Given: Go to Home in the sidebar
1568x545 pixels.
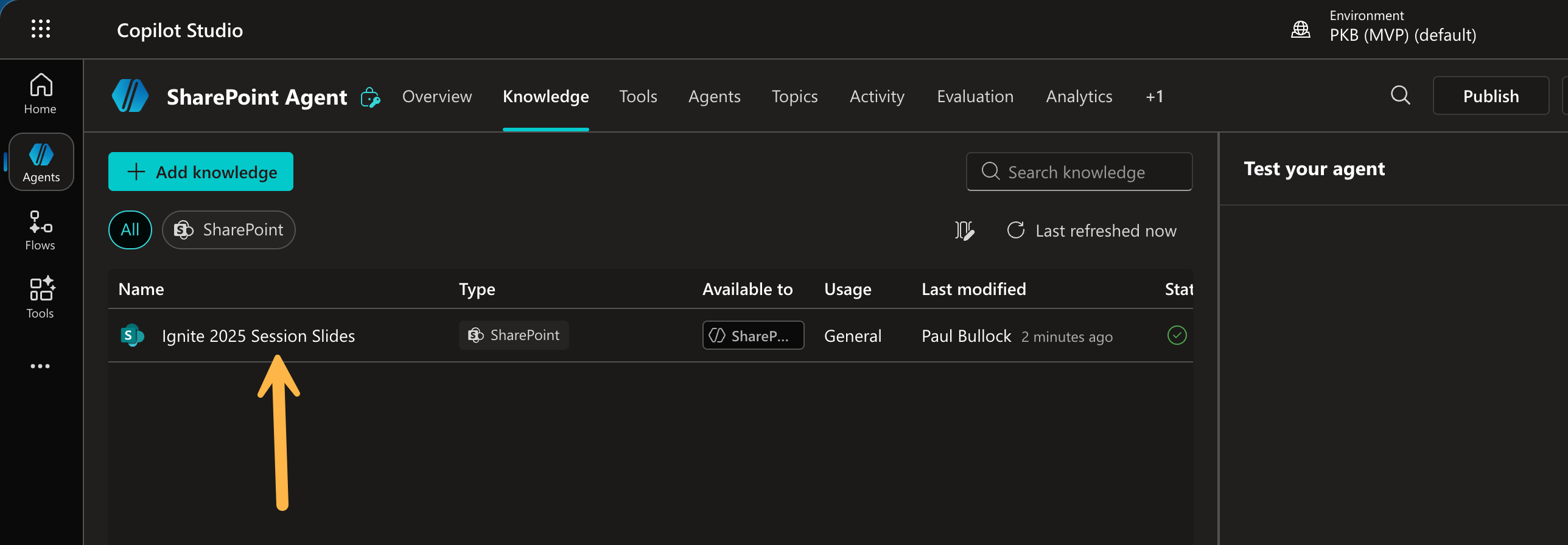Looking at the screenshot, I should click(x=40, y=94).
